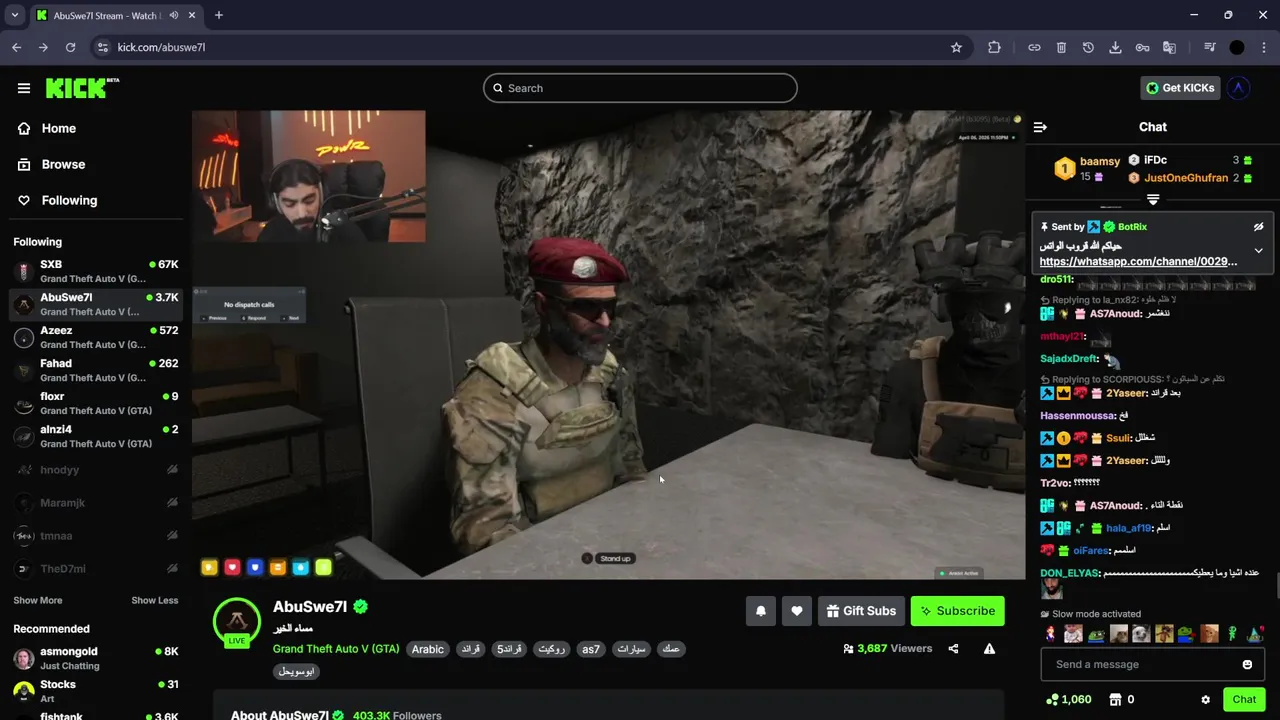Click the KICK logo

pos(82,88)
